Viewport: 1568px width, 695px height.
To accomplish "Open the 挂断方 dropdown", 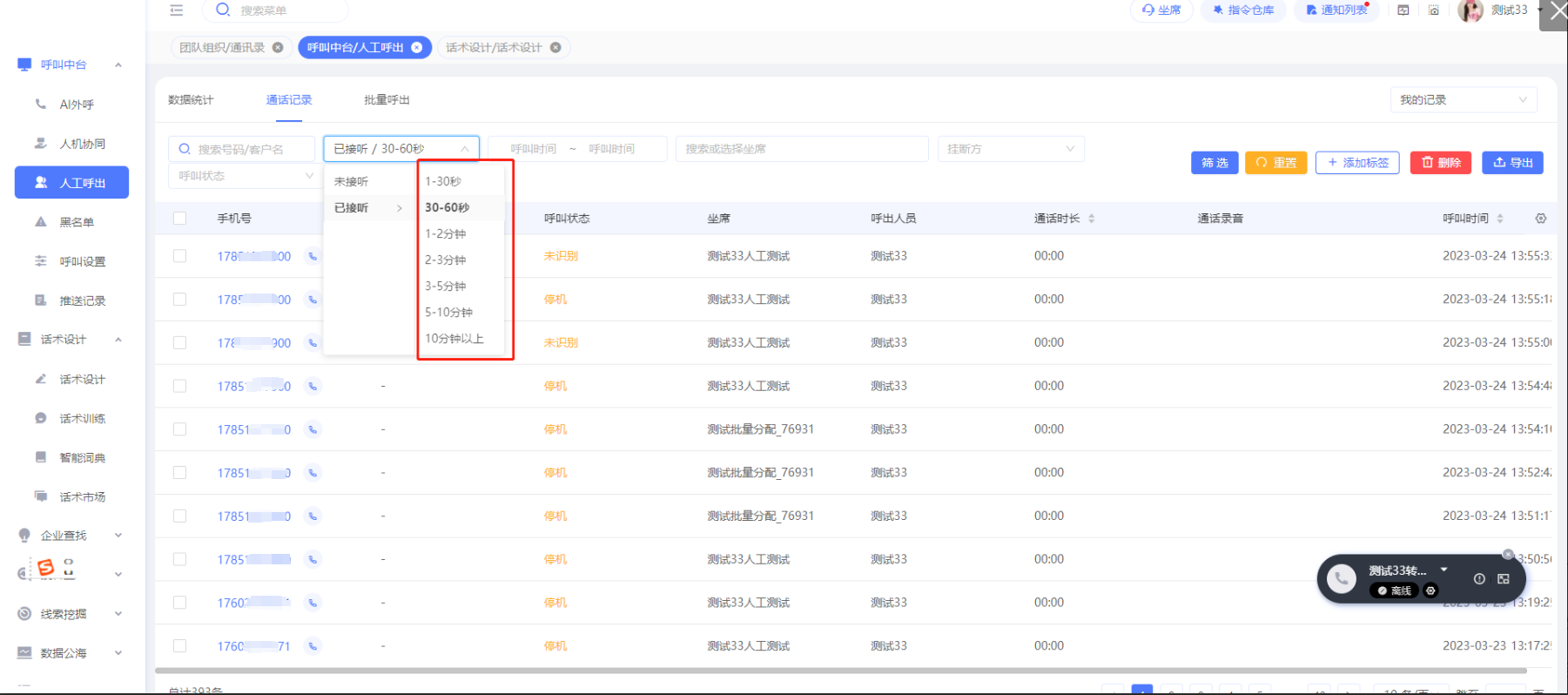I will pos(1010,149).
